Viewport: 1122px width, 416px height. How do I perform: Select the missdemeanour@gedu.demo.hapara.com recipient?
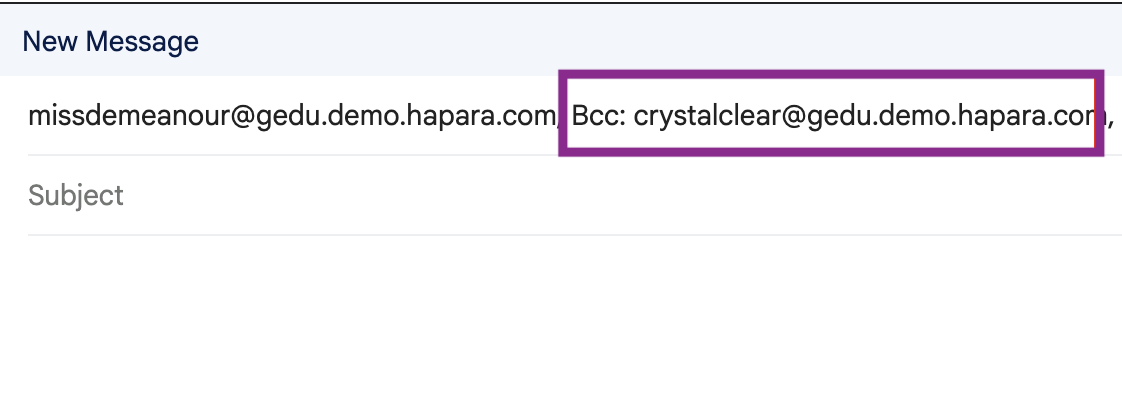[292, 115]
